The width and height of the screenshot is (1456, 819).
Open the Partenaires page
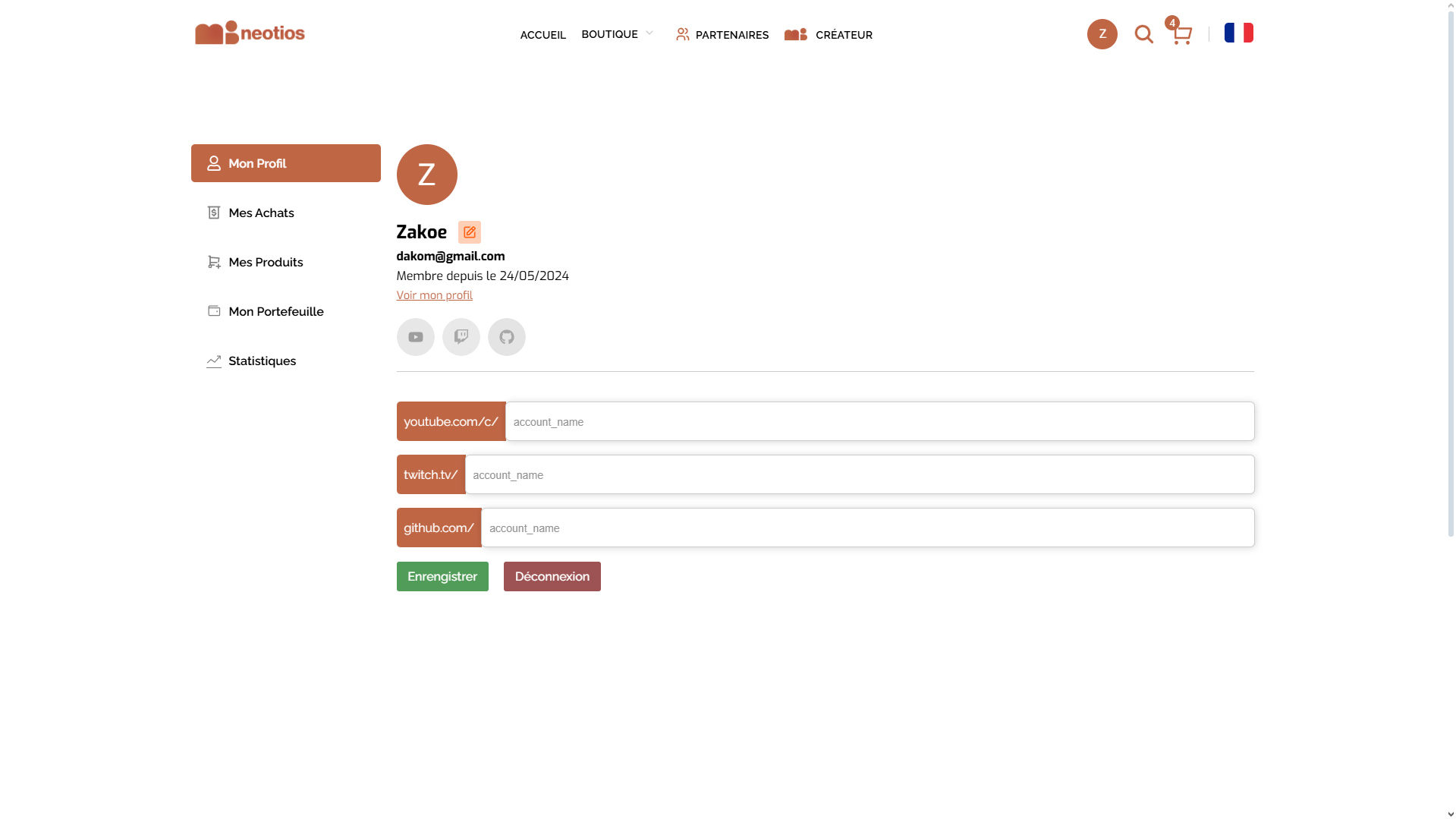point(722,35)
